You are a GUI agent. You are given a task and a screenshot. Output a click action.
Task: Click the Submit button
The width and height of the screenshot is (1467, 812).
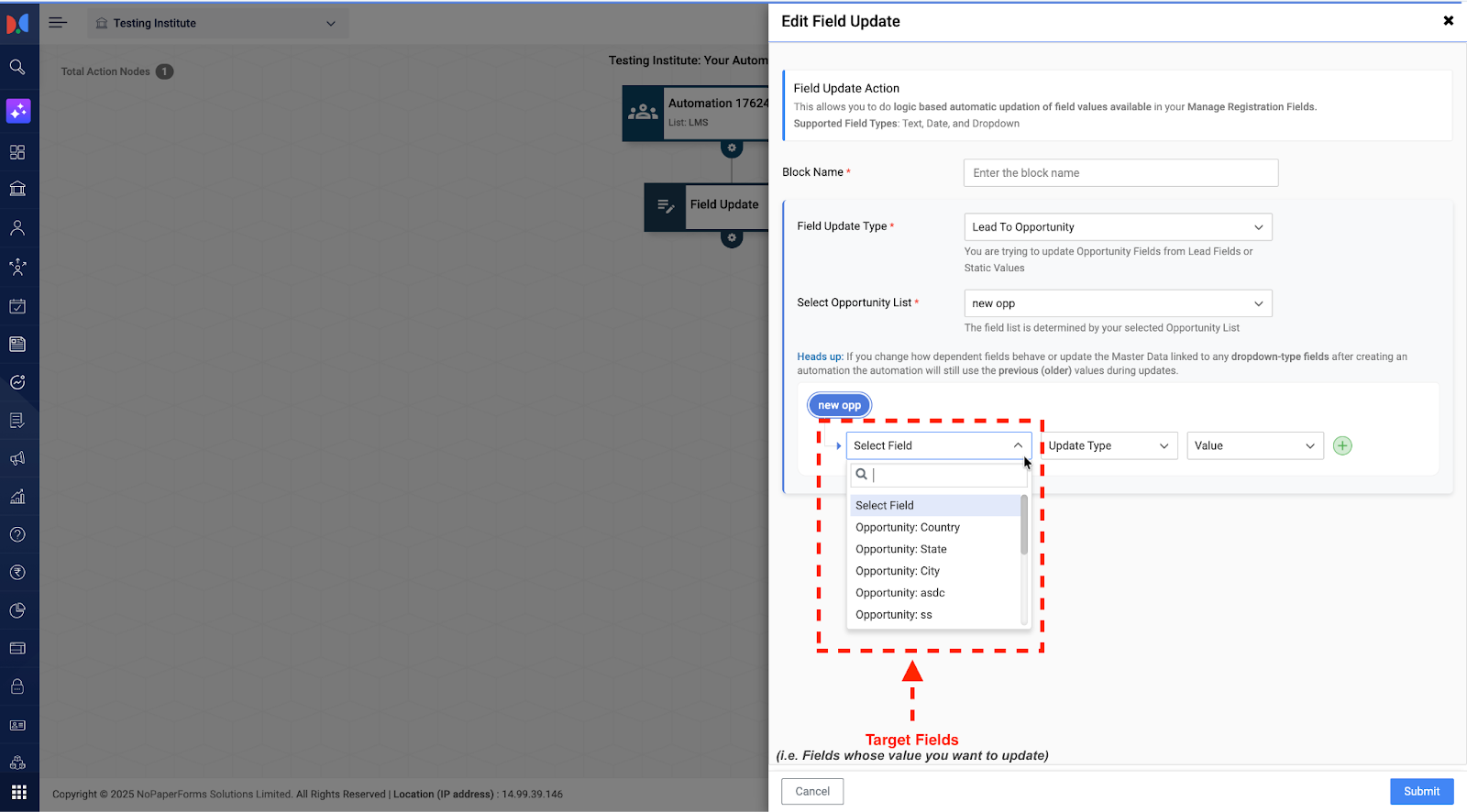1420,792
